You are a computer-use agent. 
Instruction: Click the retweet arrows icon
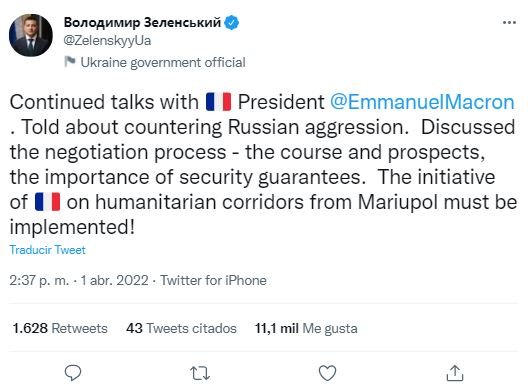tap(200, 373)
